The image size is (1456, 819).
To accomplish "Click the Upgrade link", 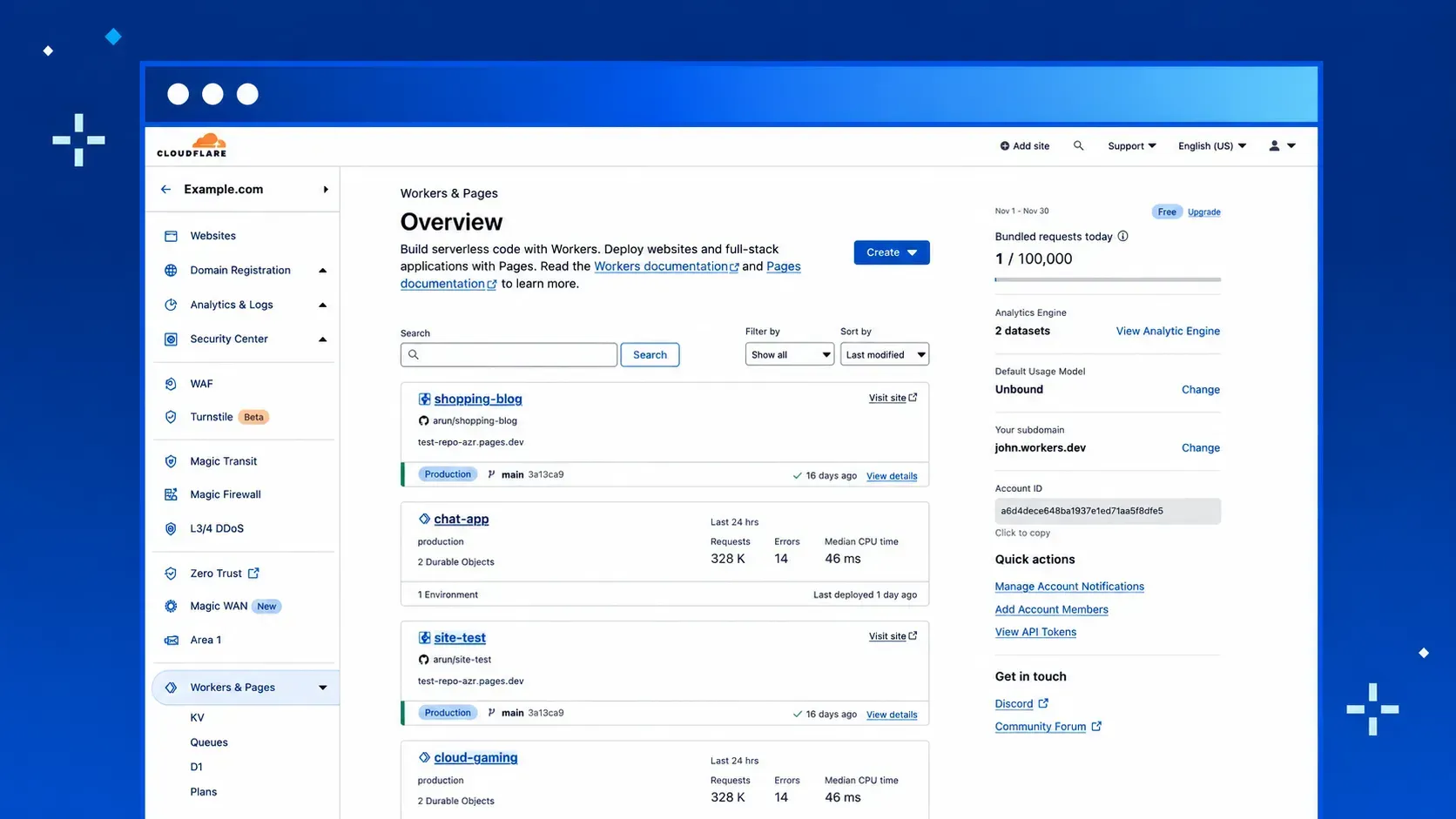I will point(1204,211).
